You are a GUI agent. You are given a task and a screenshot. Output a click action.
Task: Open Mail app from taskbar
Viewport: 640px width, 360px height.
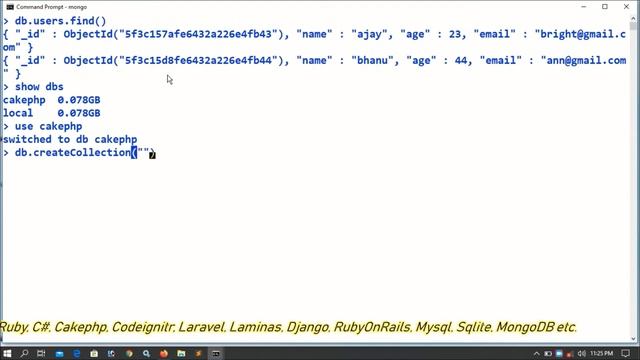pos(60,353)
